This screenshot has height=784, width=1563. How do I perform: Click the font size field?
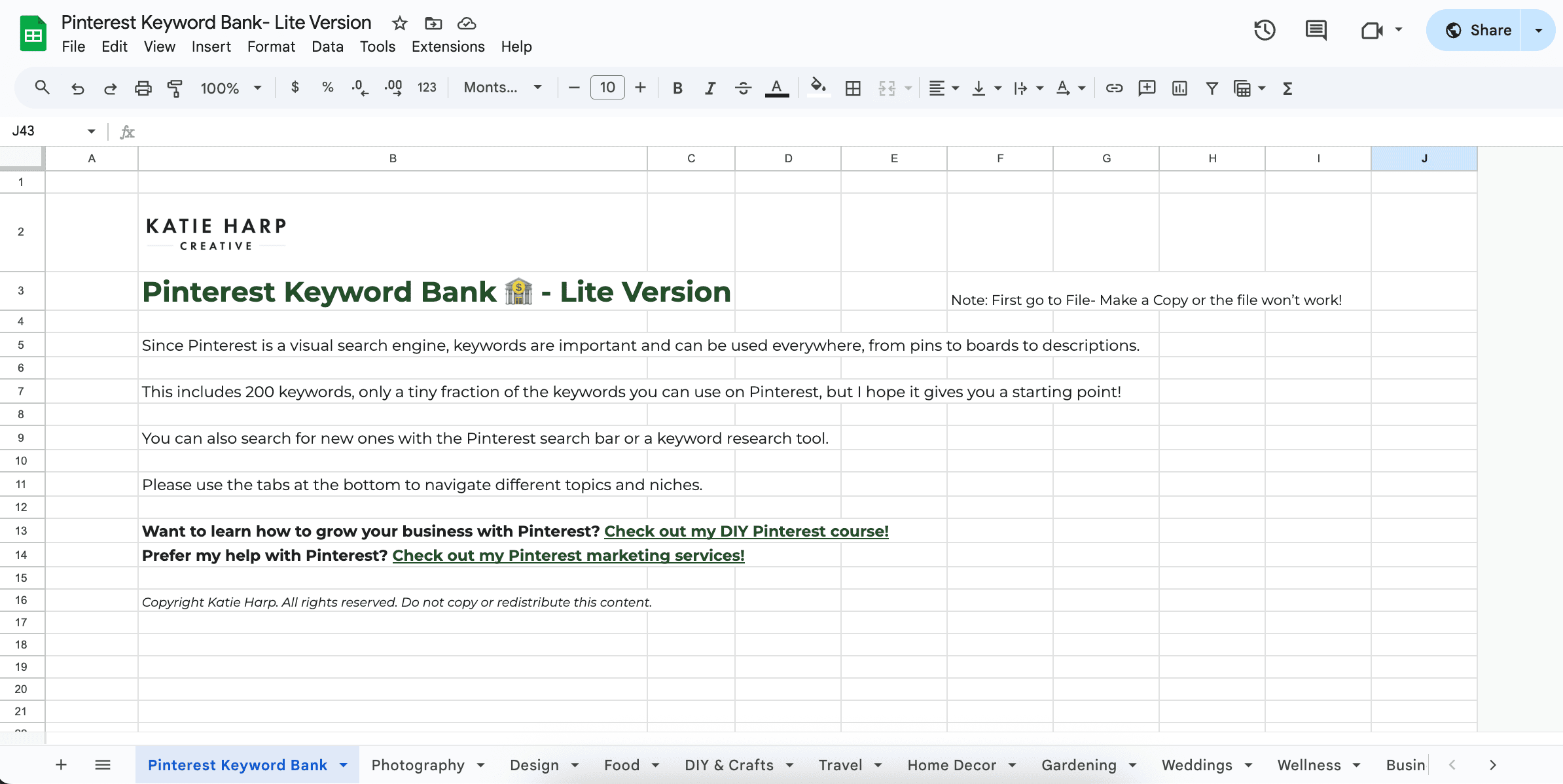point(607,87)
